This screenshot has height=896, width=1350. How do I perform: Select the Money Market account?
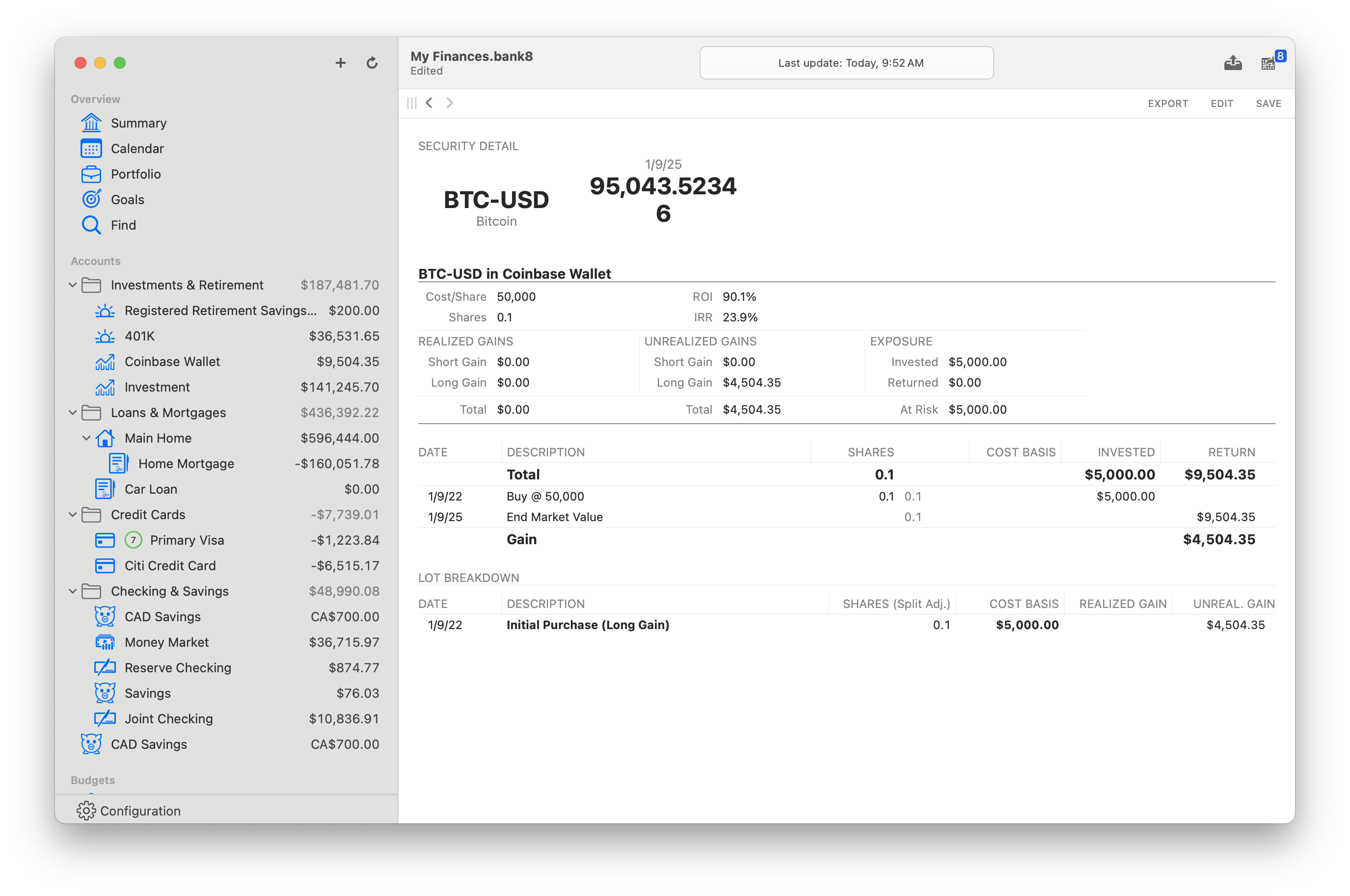click(x=226, y=642)
